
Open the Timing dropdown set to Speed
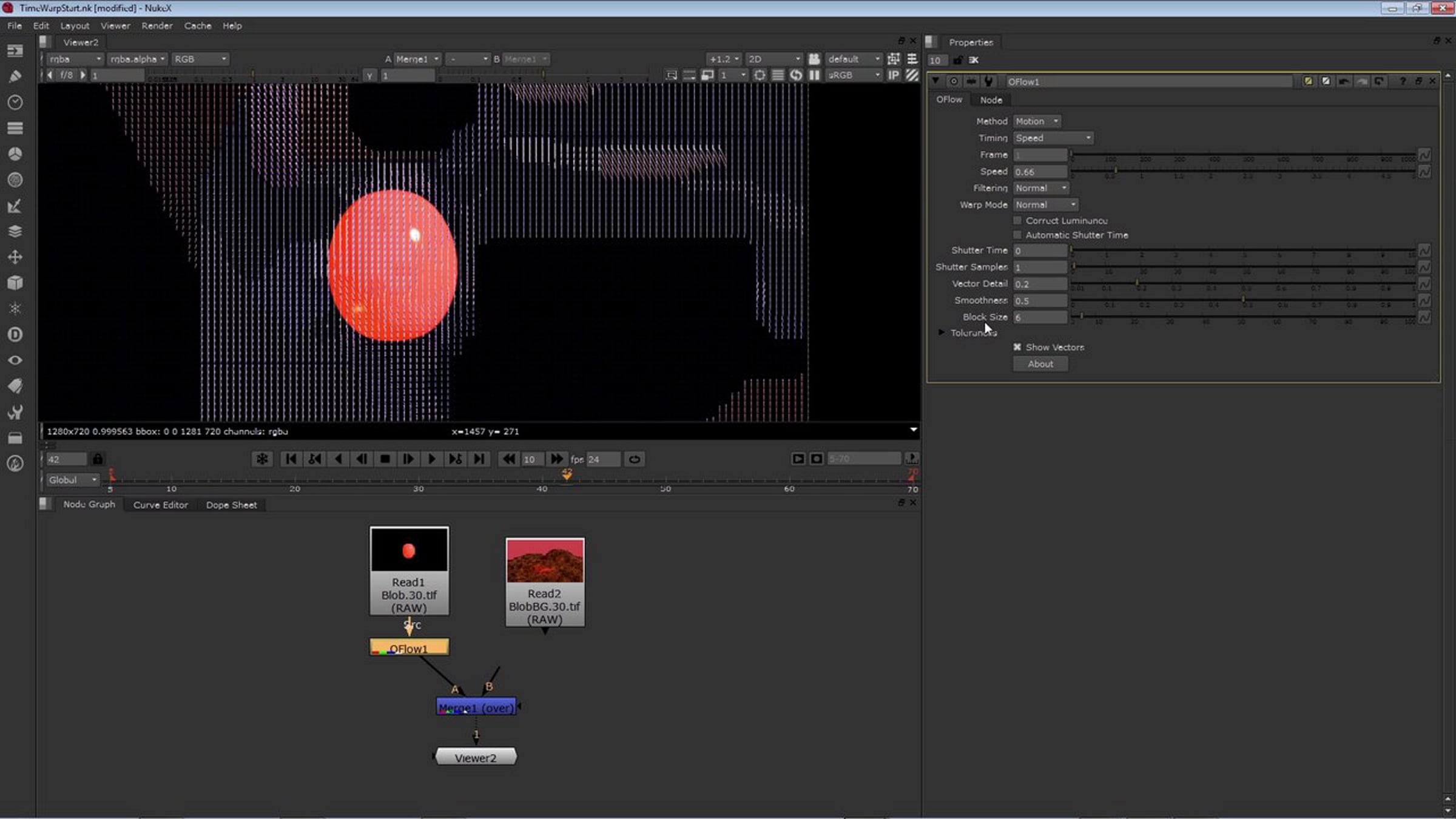click(1053, 138)
